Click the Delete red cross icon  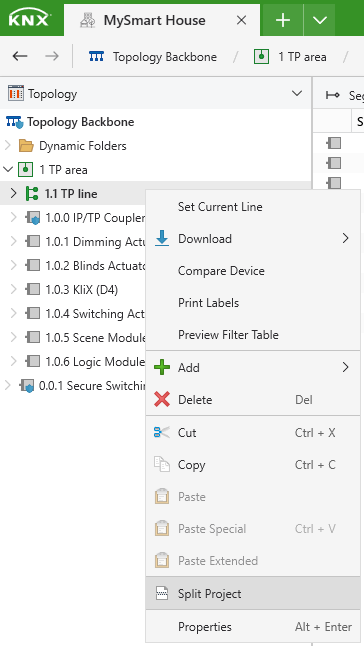click(x=162, y=399)
